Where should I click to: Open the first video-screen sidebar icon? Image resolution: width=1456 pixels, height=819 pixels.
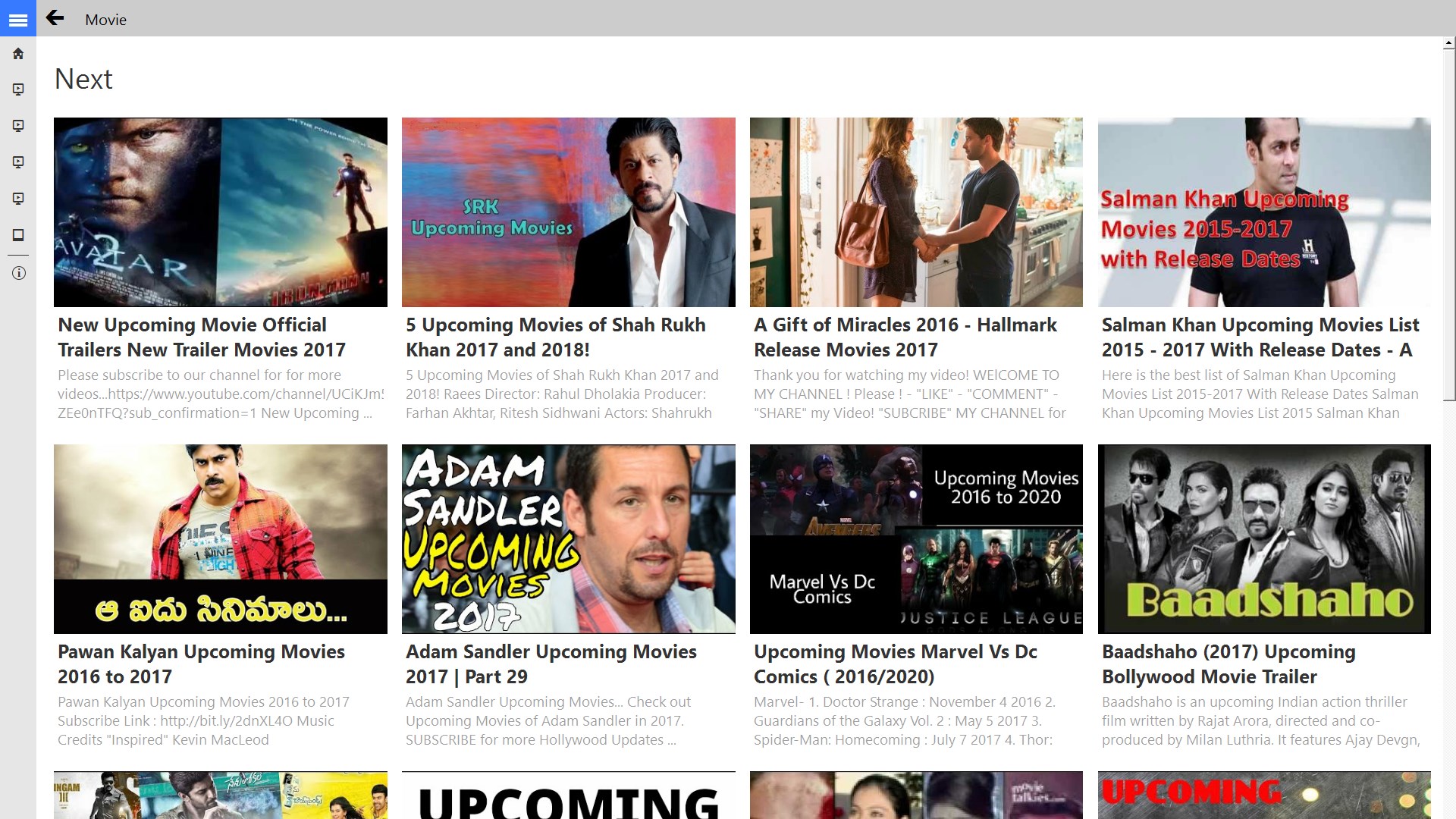[18, 89]
